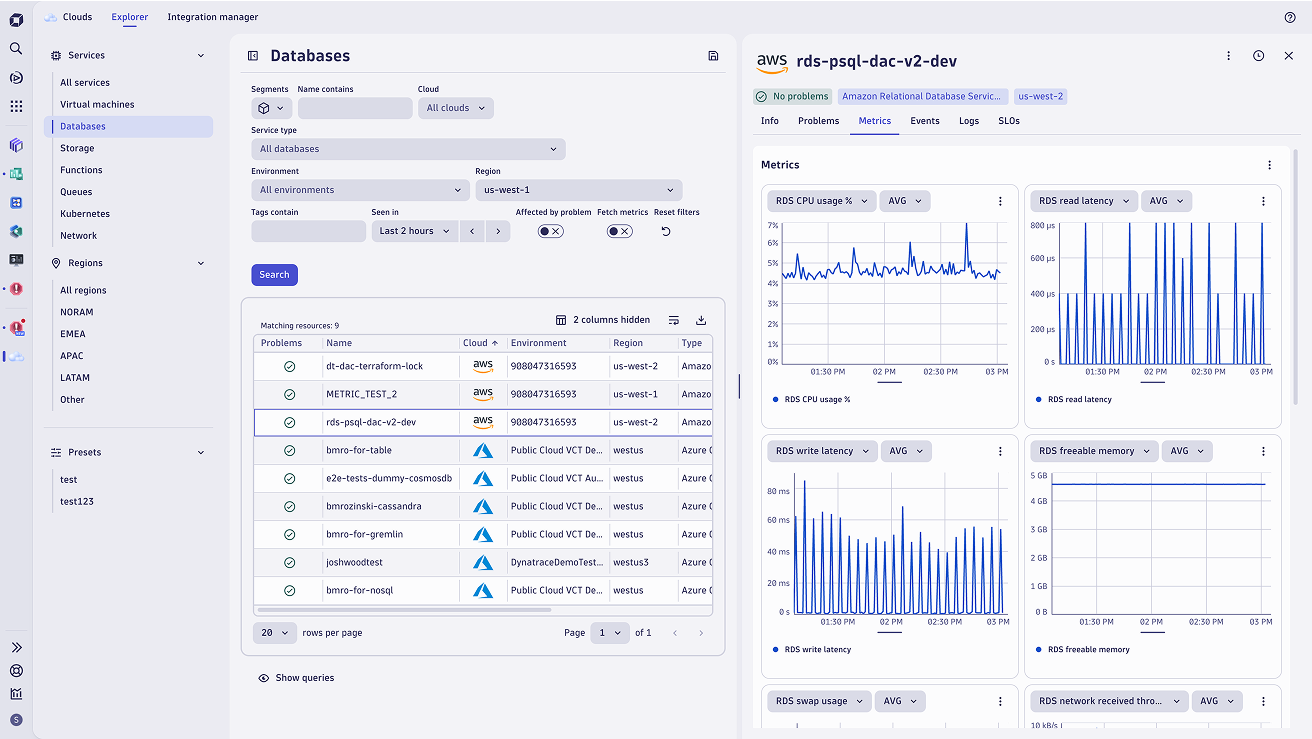The height and width of the screenshot is (739, 1312).
Task: Collapse the Services section in sidebar
Action: [x=201, y=56]
